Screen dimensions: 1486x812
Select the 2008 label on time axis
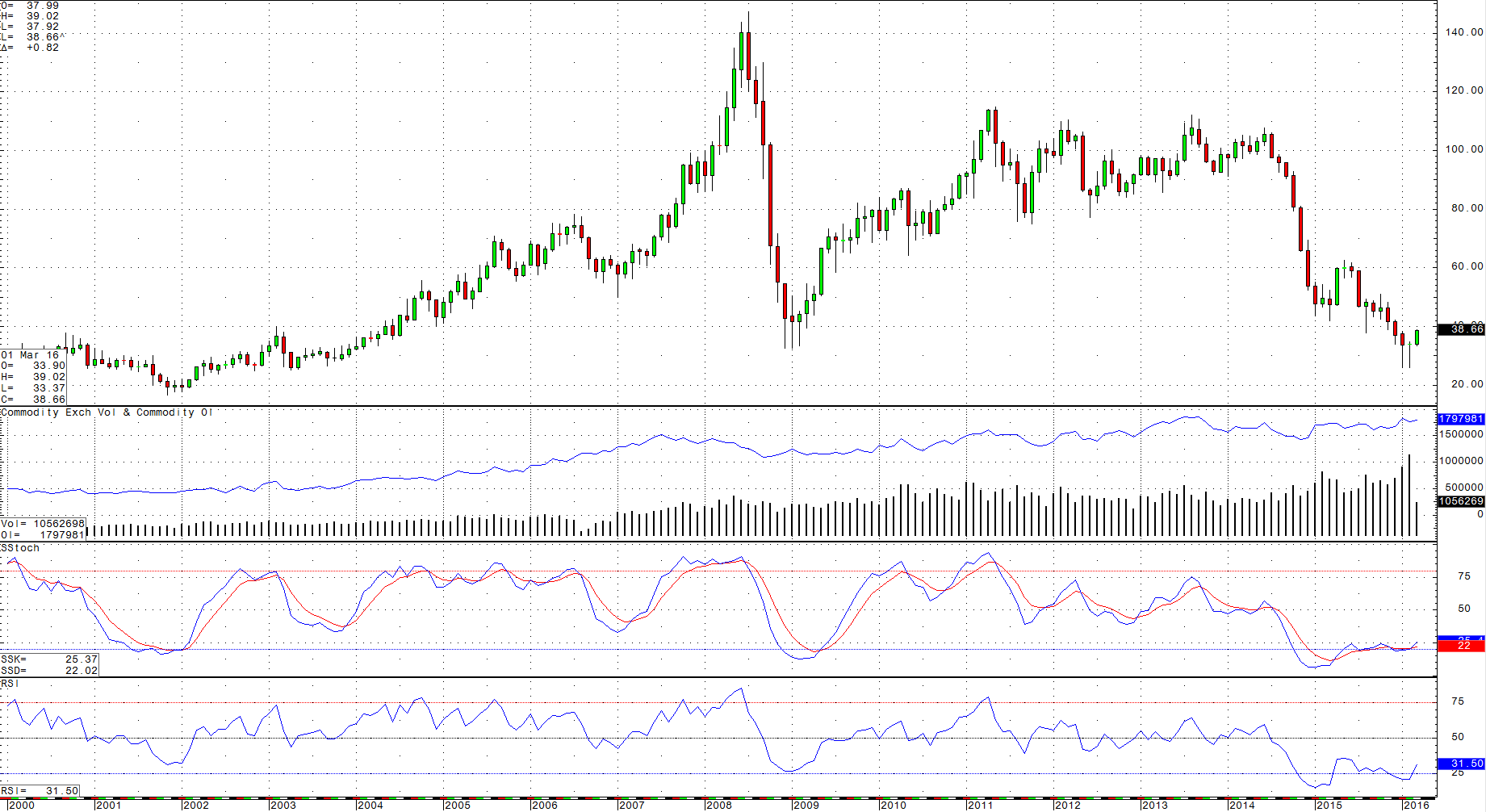(x=718, y=805)
